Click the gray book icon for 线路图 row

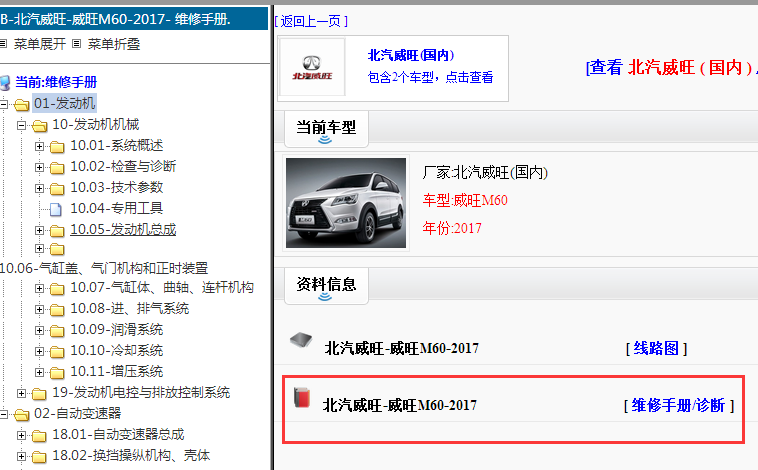point(301,340)
